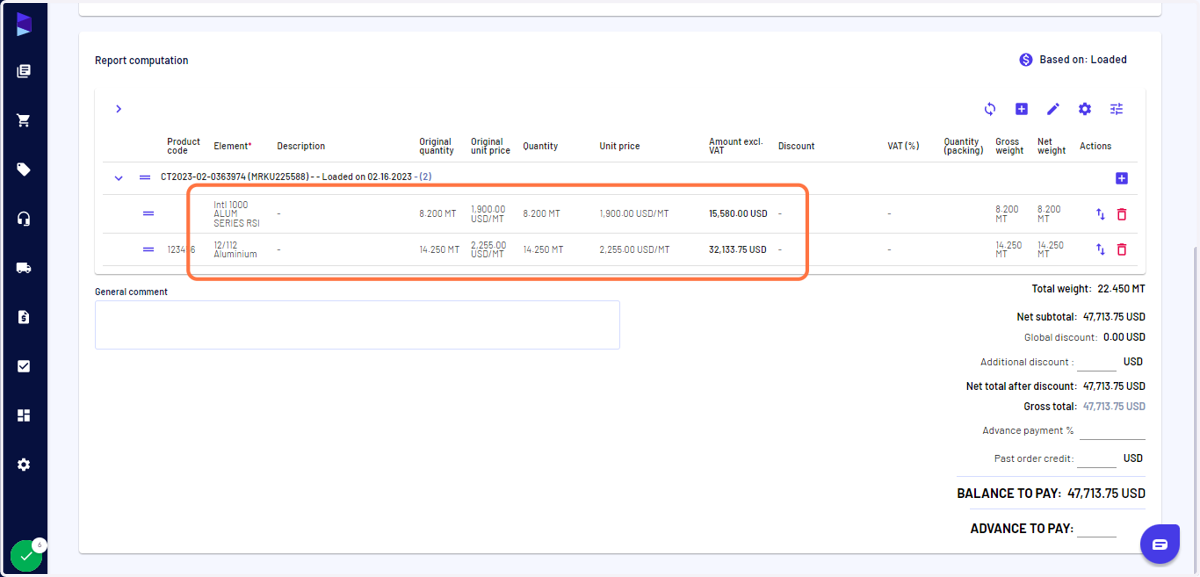
Task: Add a line to container CT2023-02-0363974
Action: tap(1121, 178)
